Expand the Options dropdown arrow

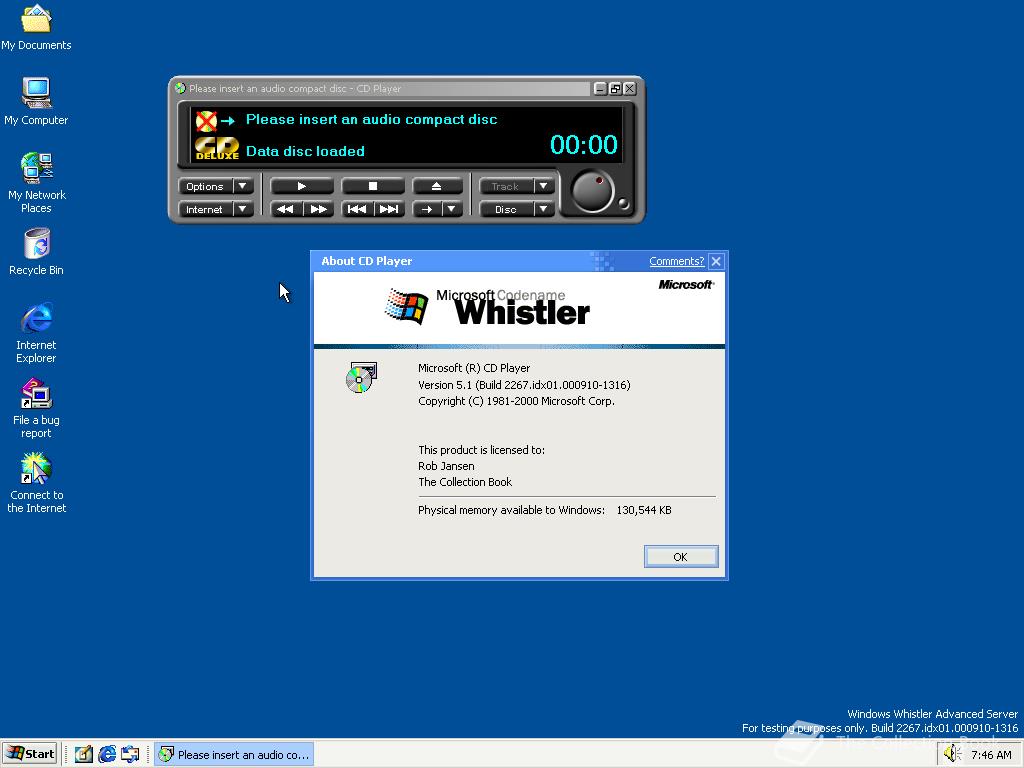243,186
